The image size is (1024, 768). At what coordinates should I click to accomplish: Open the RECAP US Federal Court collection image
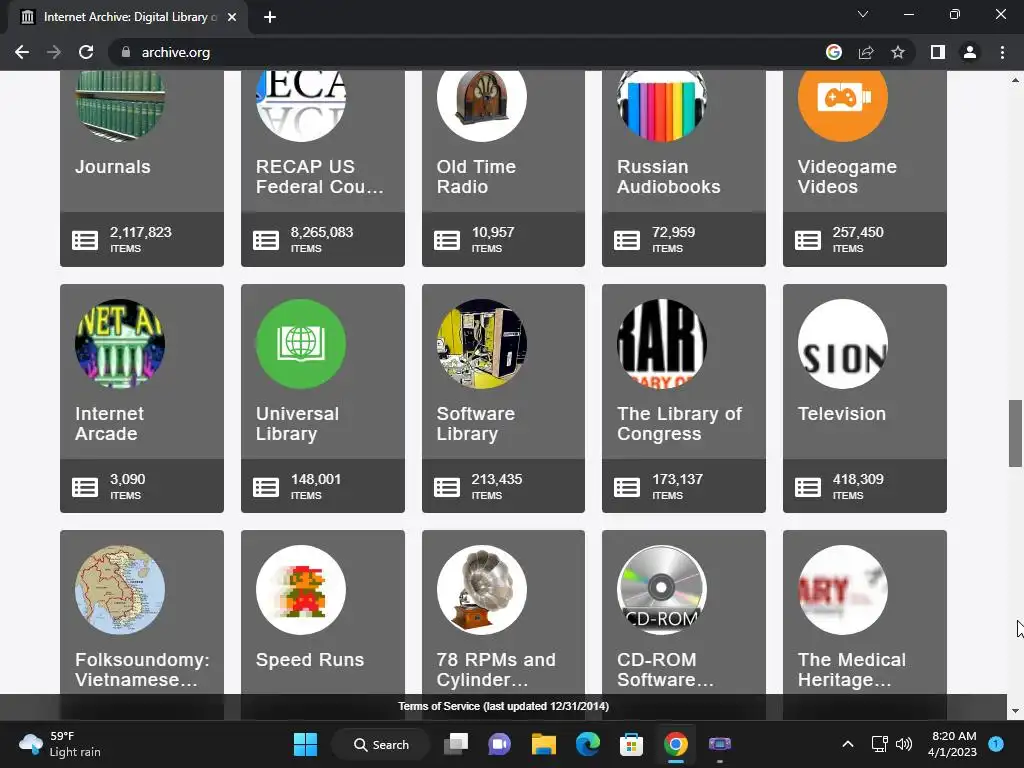point(301,106)
